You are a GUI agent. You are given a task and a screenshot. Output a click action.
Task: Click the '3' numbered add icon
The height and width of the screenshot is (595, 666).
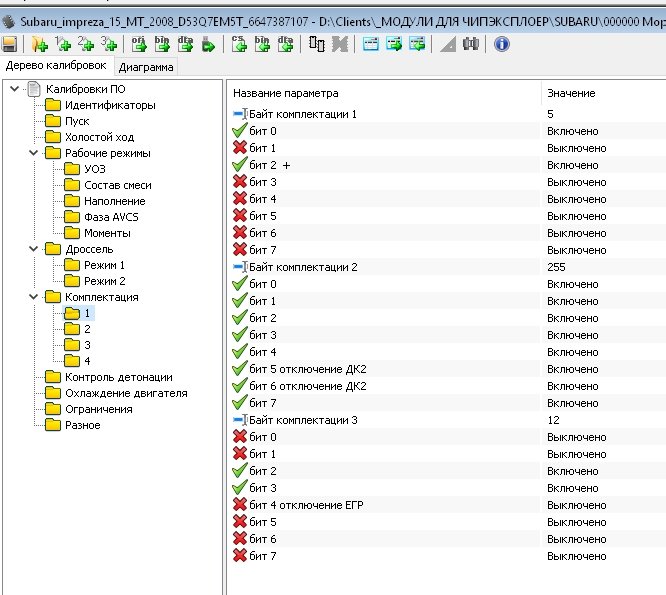tap(108, 44)
